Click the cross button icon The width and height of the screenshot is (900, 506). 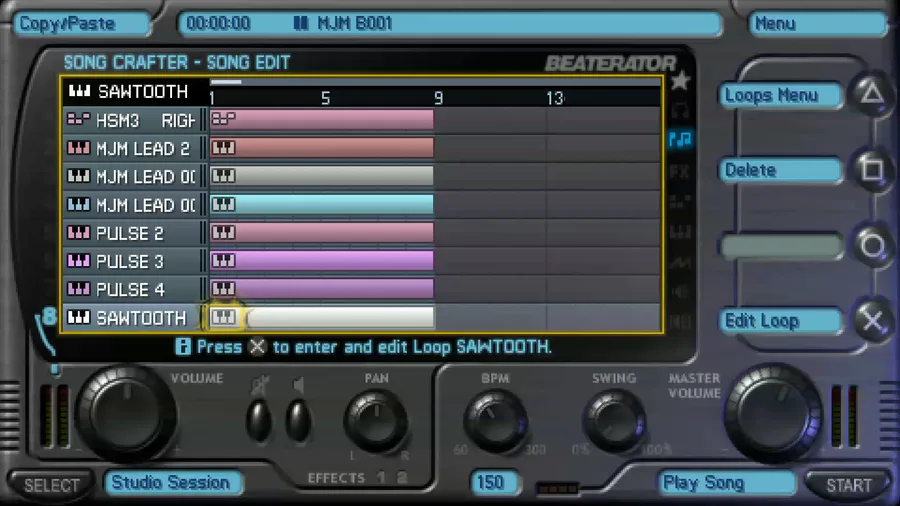click(872, 321)
